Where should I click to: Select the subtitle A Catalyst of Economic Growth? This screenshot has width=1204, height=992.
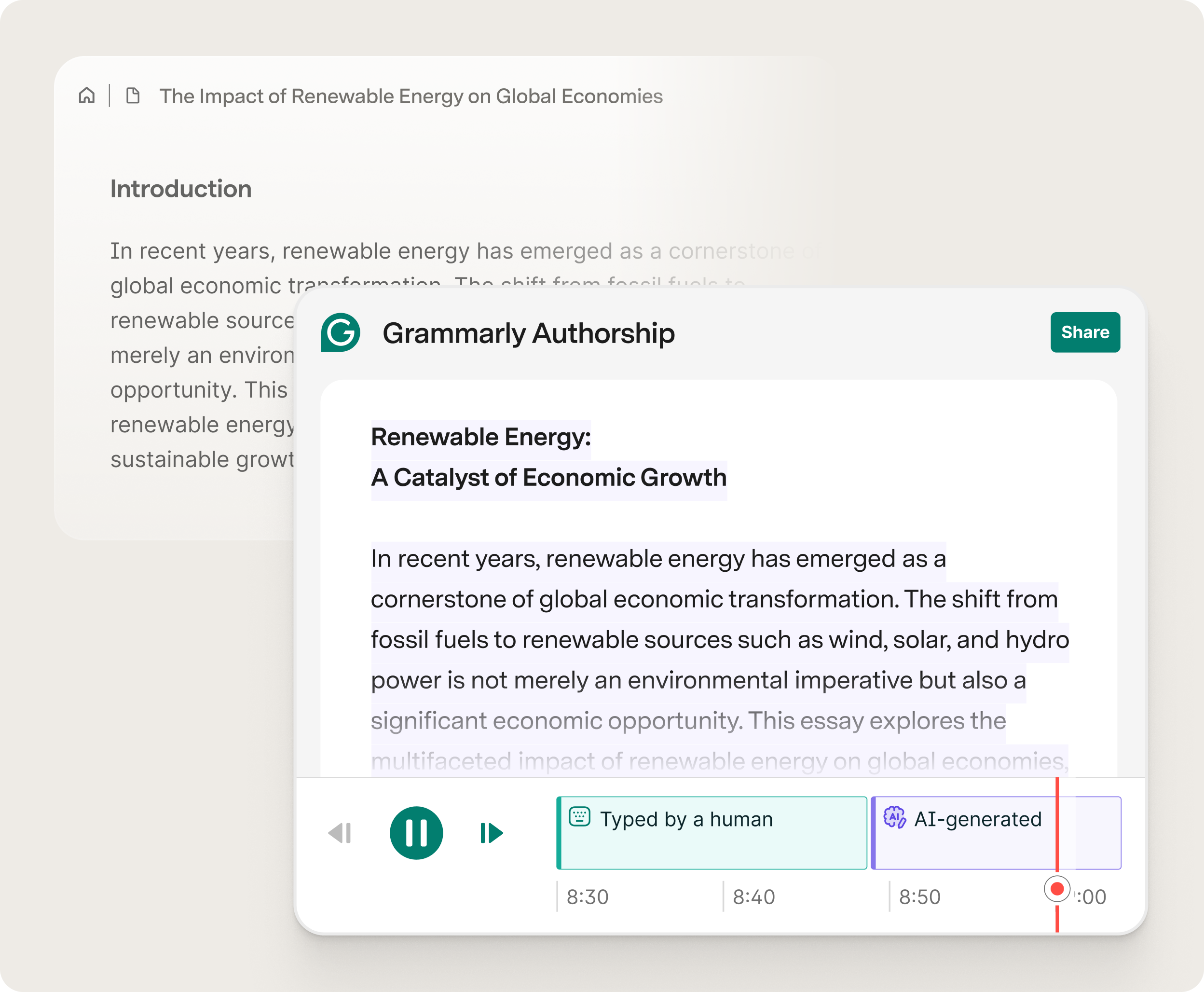pyautogui.click(x=548, y=478)
